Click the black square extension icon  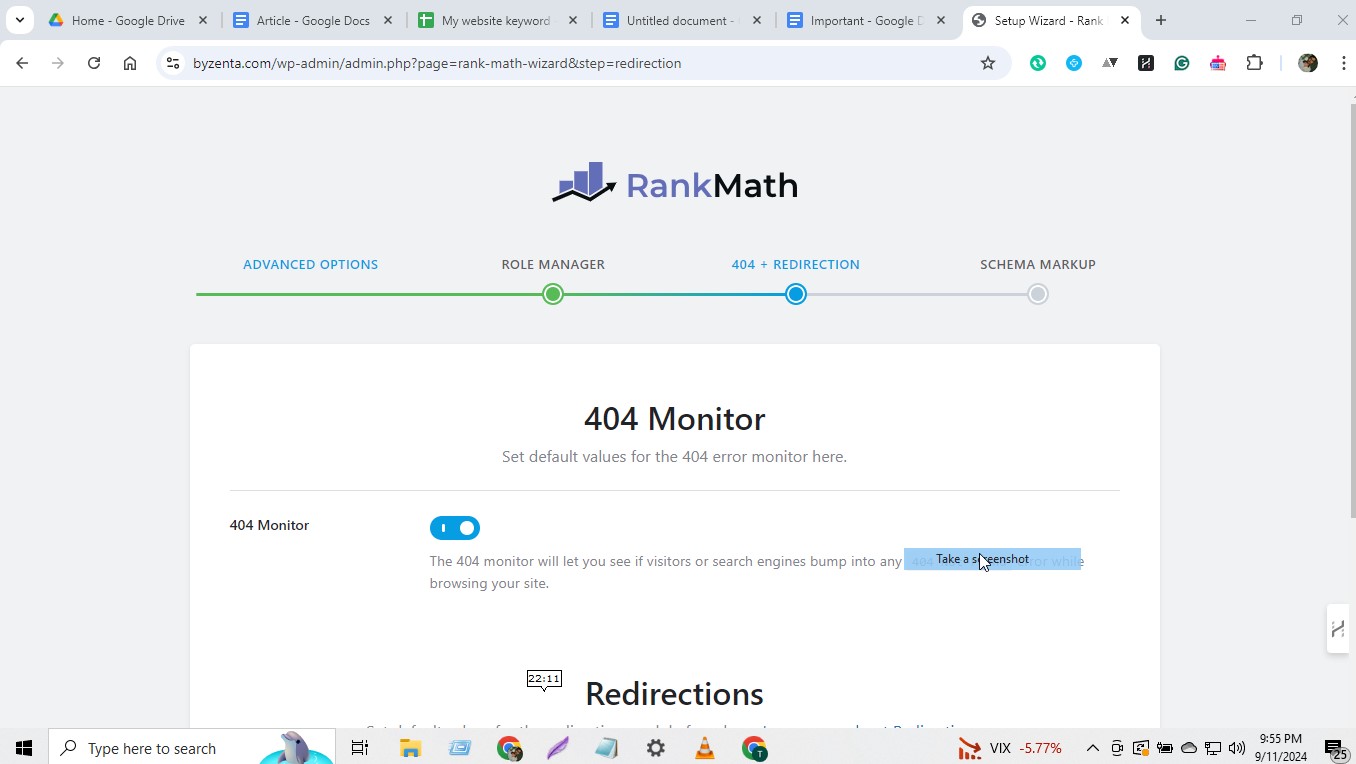(x=1146, y=63)
